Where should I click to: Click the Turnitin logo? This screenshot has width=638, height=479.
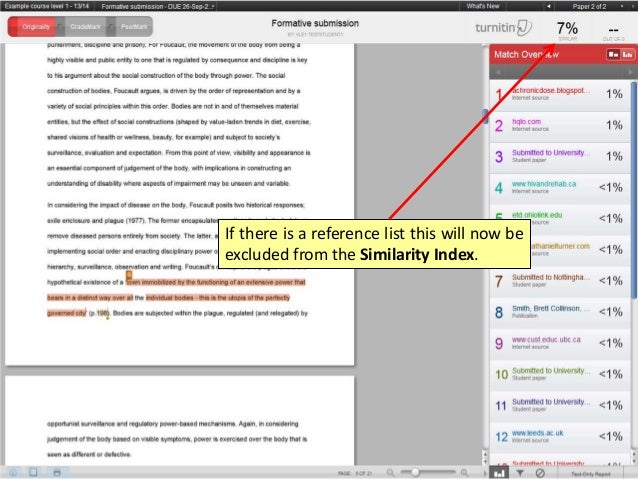[x=503, y=28]
